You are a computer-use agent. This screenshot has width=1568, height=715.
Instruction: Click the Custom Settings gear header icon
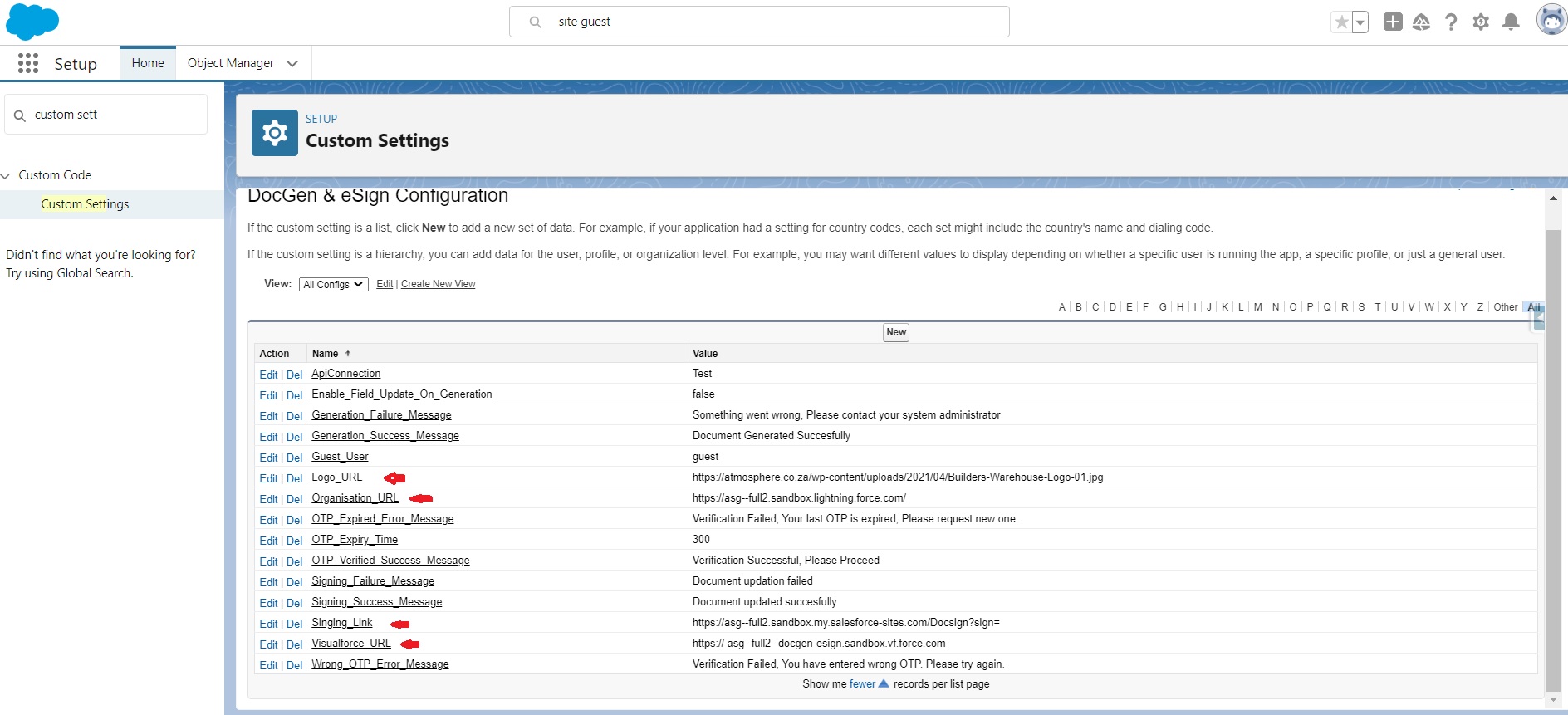click(275, 133)
